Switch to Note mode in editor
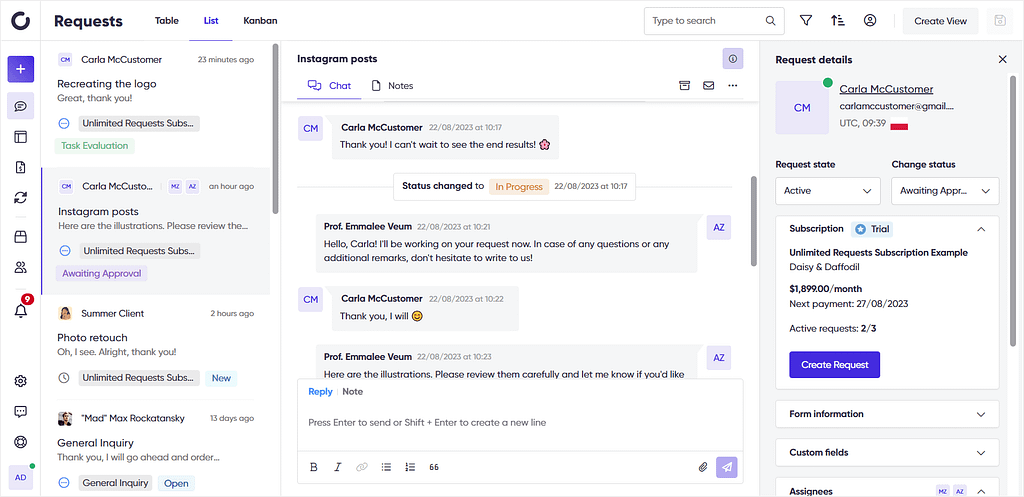The height and width of the screenshot is (497, 1024). click(x=353, y=392)
